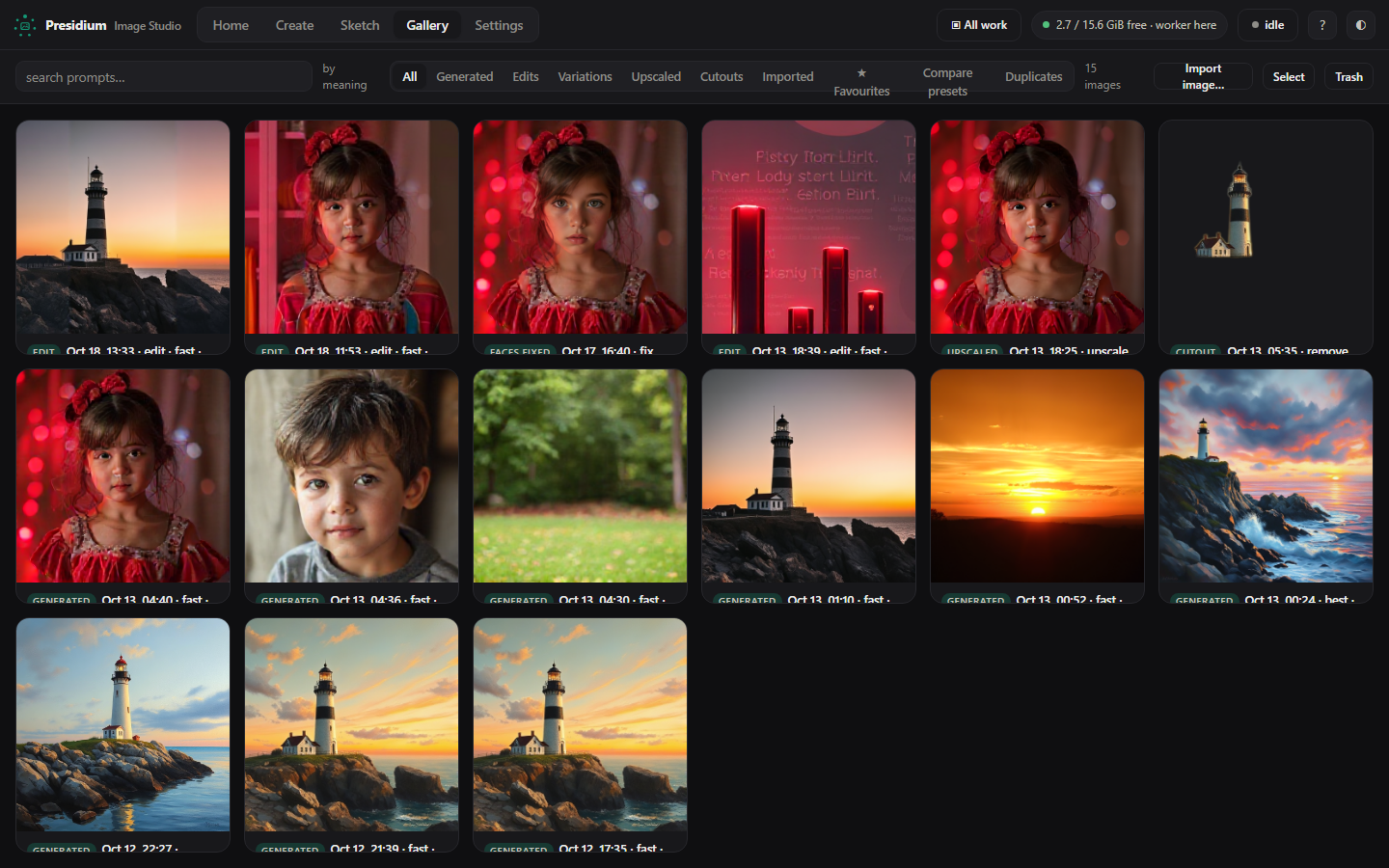Open the Oct 13 18:25 upscaled girl thumbnail
Screen dimensions: 1389x868
point(1037,228)
